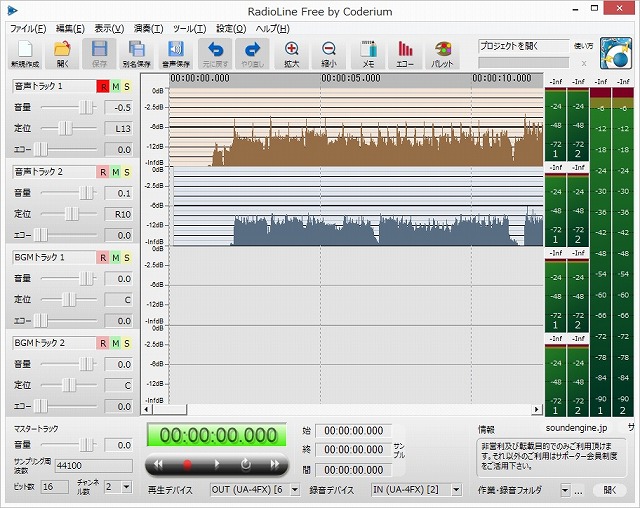Click the master track 音量 slider
The height and width of the screenshot is (508, 640).
(x=86, y=445)
